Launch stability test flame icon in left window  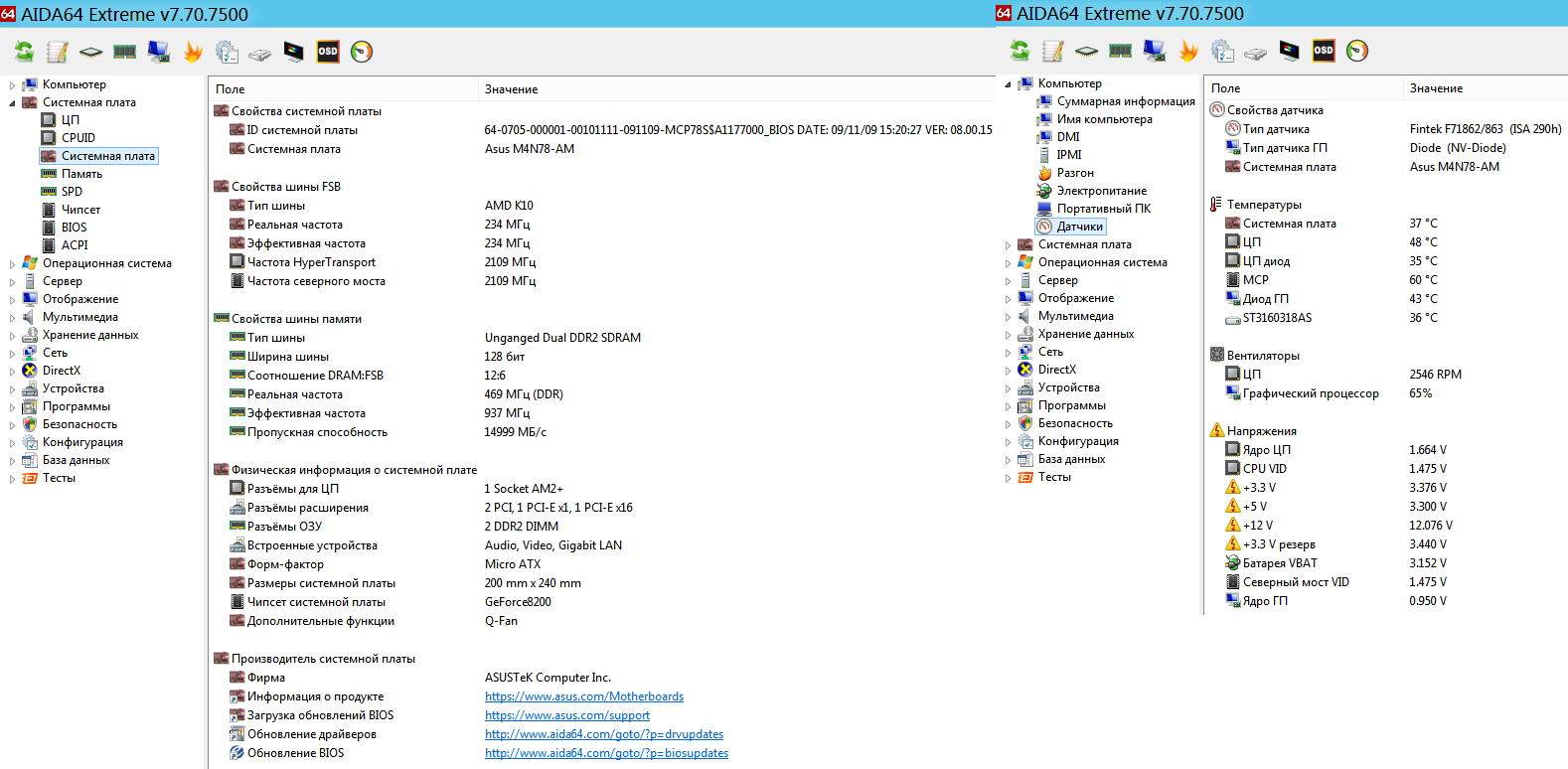(193, 52)
